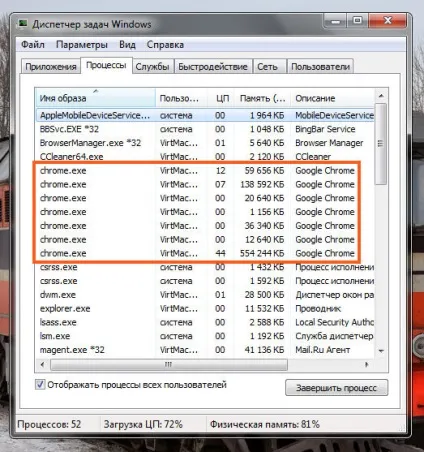
Task: Select chrome.exe row using 20 640 КБ
Action: point(205,198)
